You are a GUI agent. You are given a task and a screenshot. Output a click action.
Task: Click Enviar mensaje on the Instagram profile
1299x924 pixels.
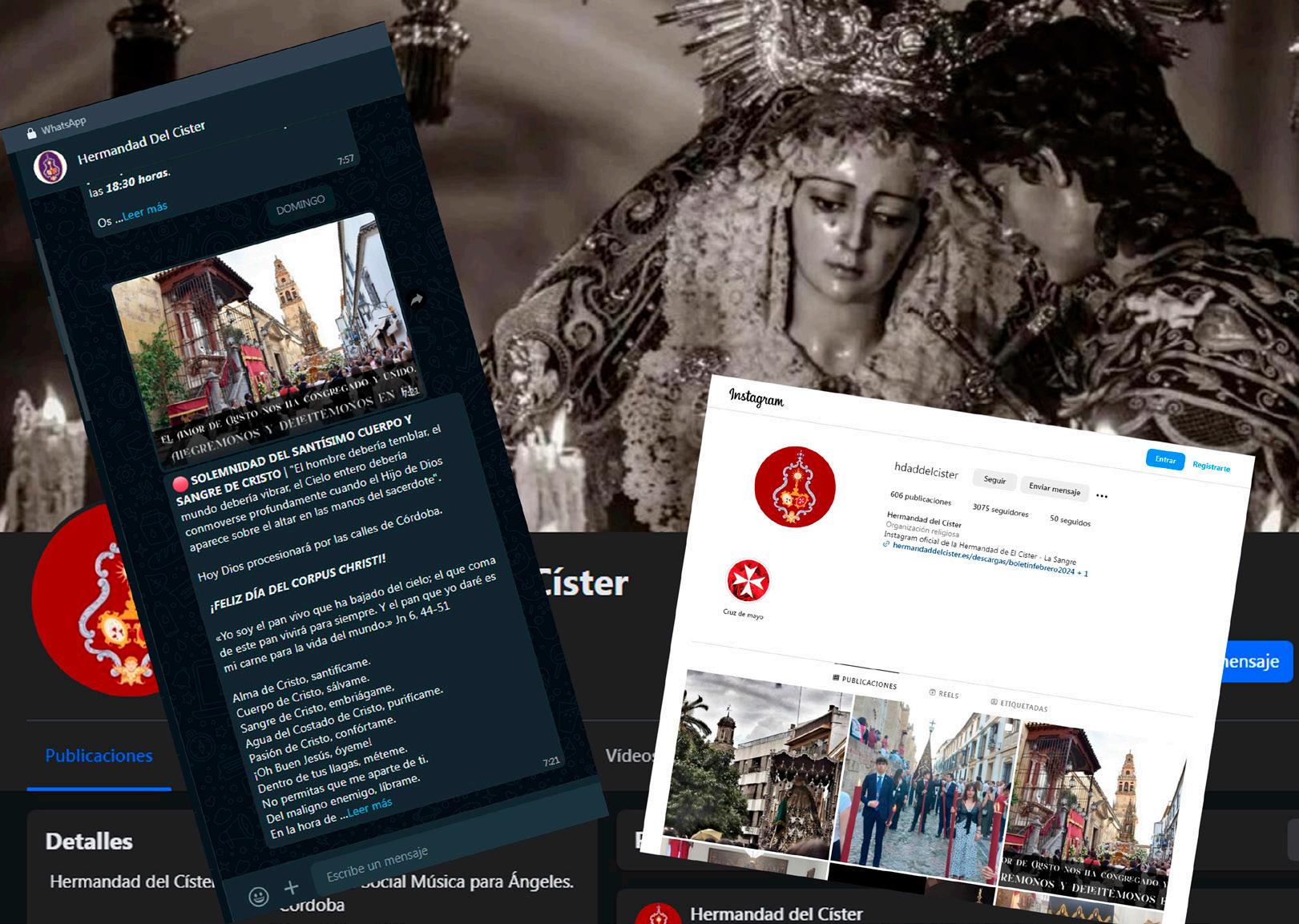click(1054, 489)
